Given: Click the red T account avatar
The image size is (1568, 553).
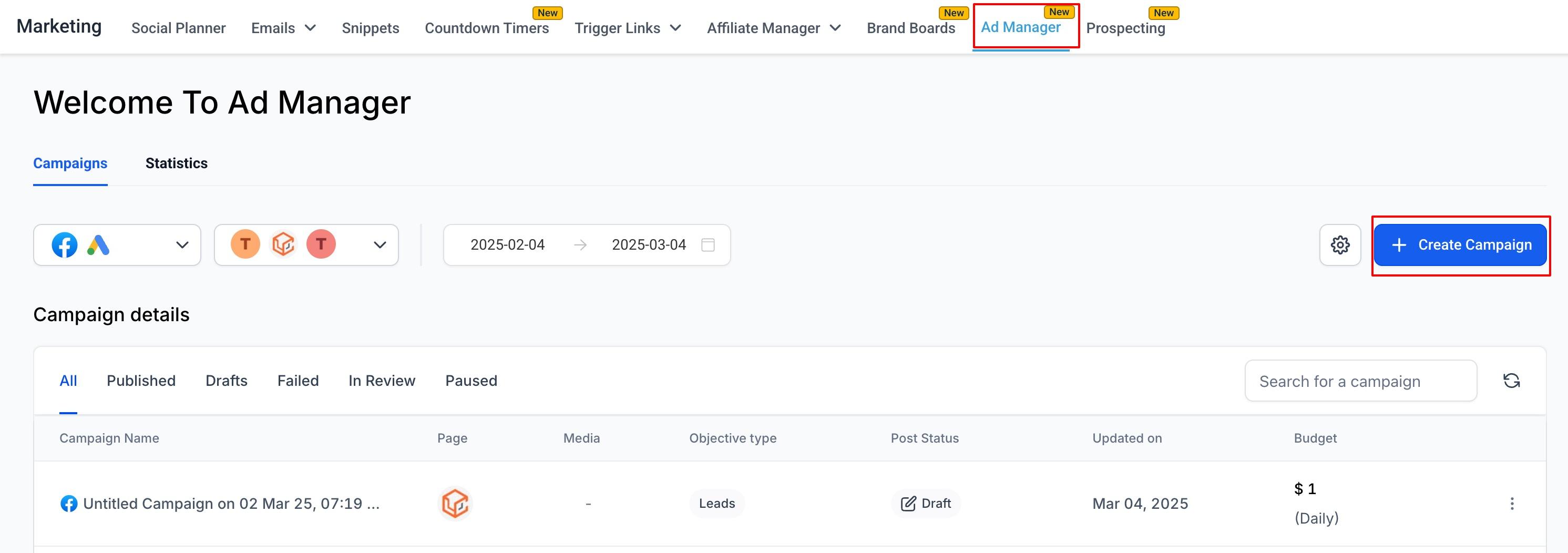Looking at the screenshot, I should coord(321,244).
